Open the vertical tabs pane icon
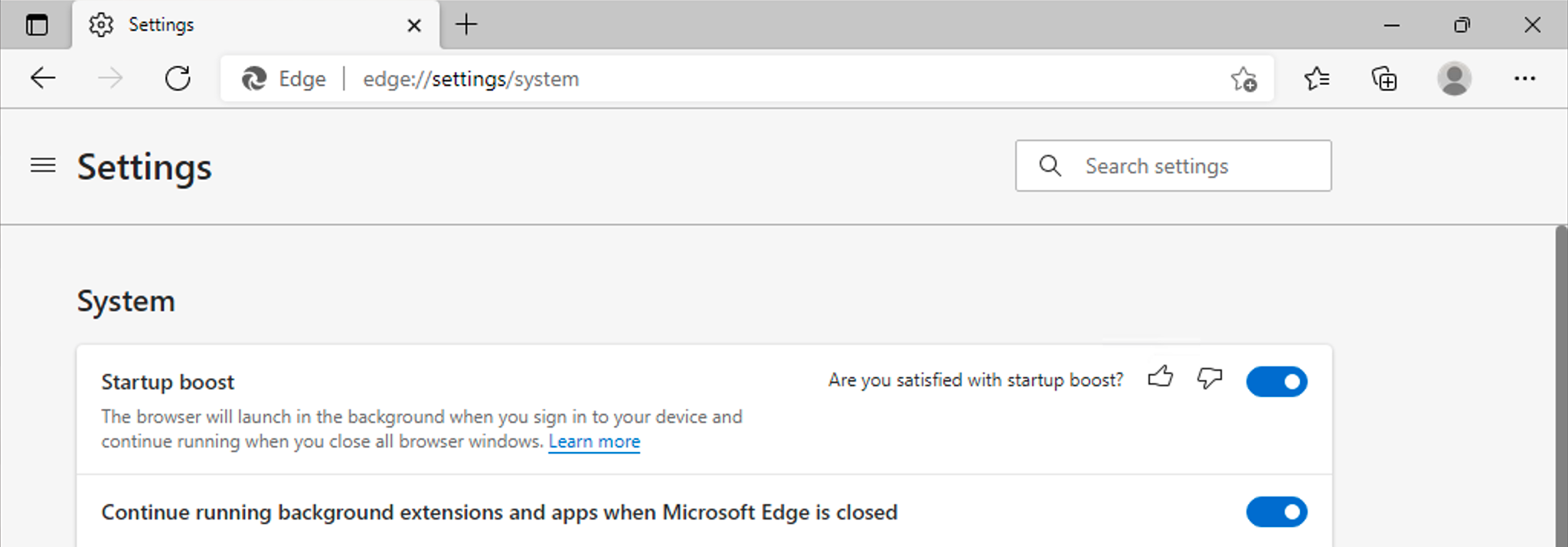The width and height of the screenshot is (1568, 547). pyautogui.click(x=37, y=25)
